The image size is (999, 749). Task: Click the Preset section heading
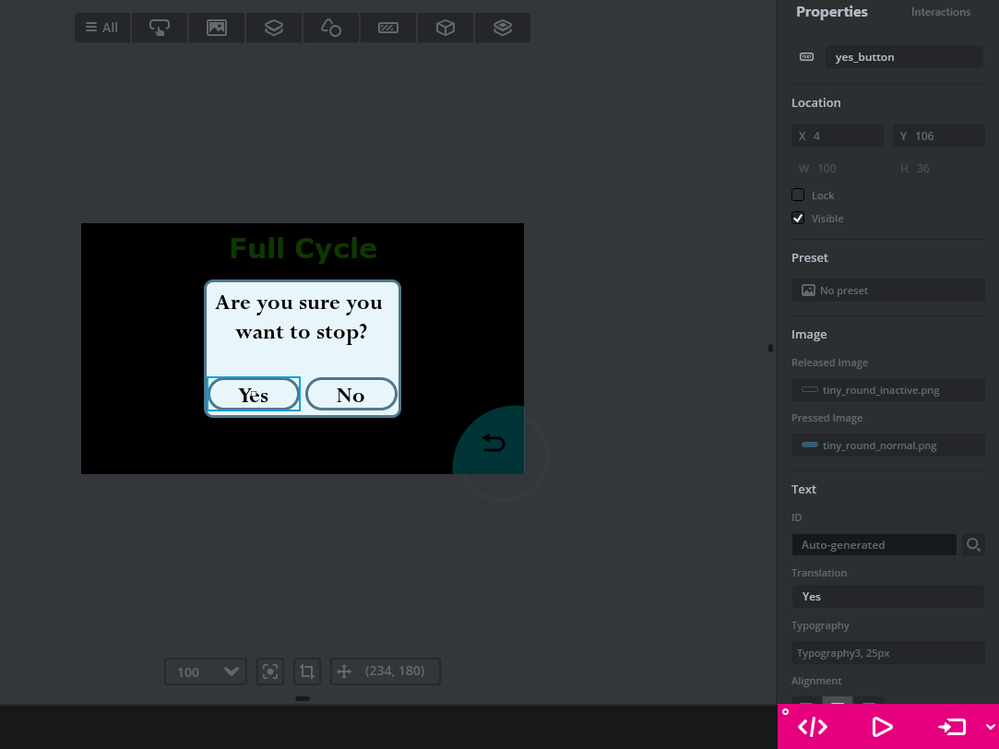pos(809,257)
